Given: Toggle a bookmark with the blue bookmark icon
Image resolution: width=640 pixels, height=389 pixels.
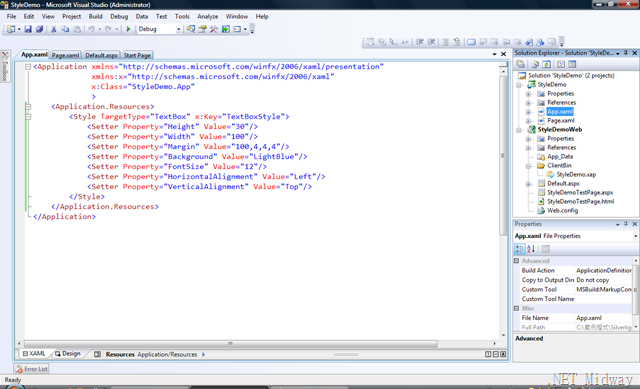Looking at the screenshot, I should (471, 42).
